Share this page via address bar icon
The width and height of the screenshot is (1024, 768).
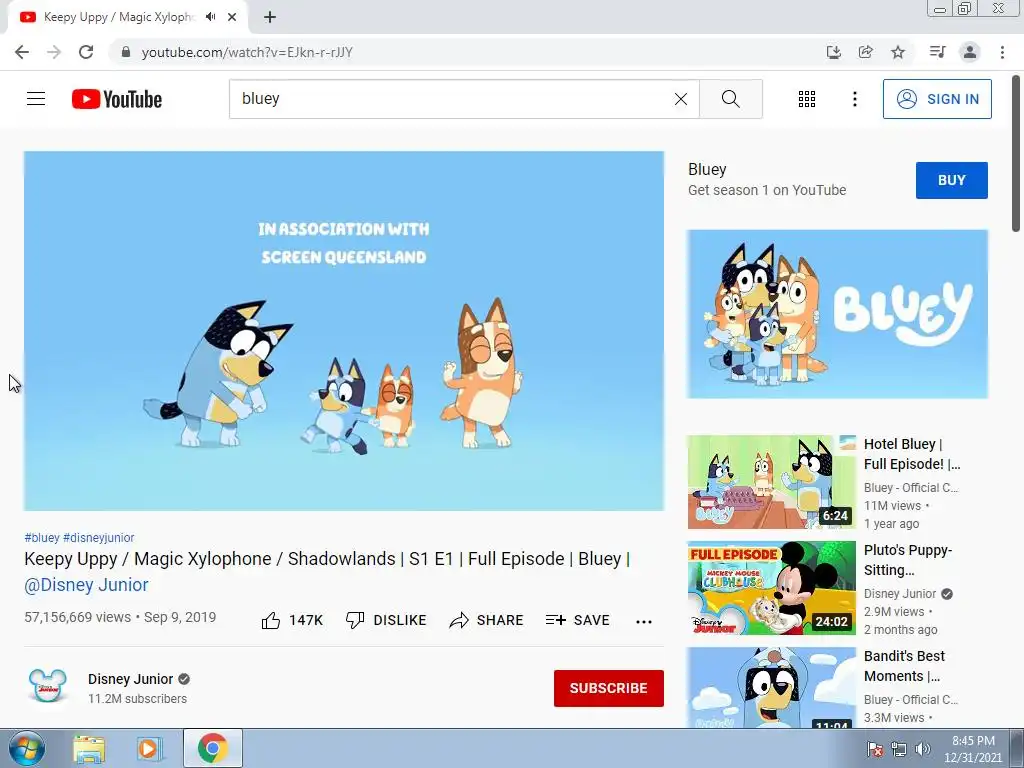click(866, 52)
